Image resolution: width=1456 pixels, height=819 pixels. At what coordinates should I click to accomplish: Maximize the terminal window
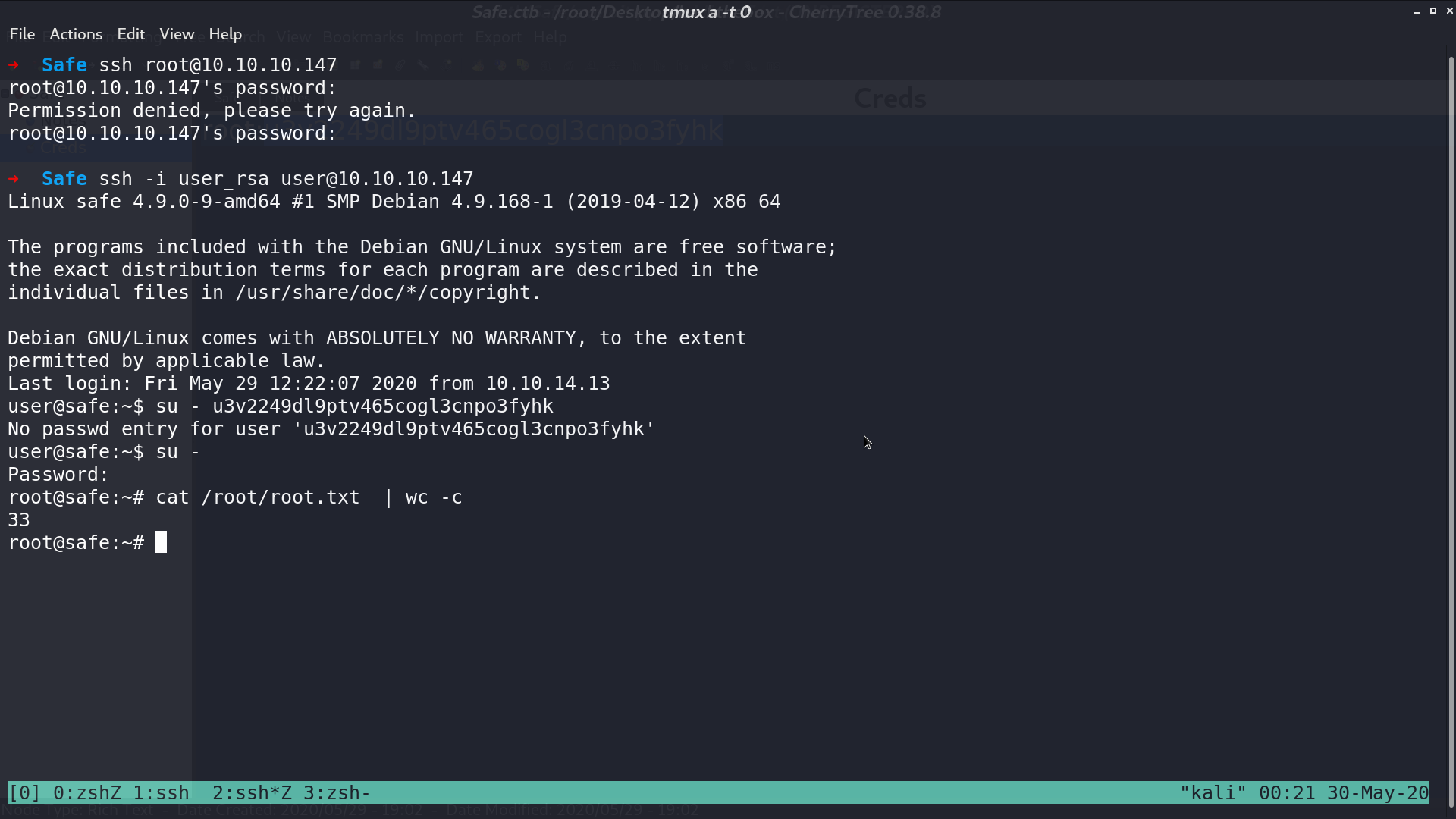pos(1433,11)
